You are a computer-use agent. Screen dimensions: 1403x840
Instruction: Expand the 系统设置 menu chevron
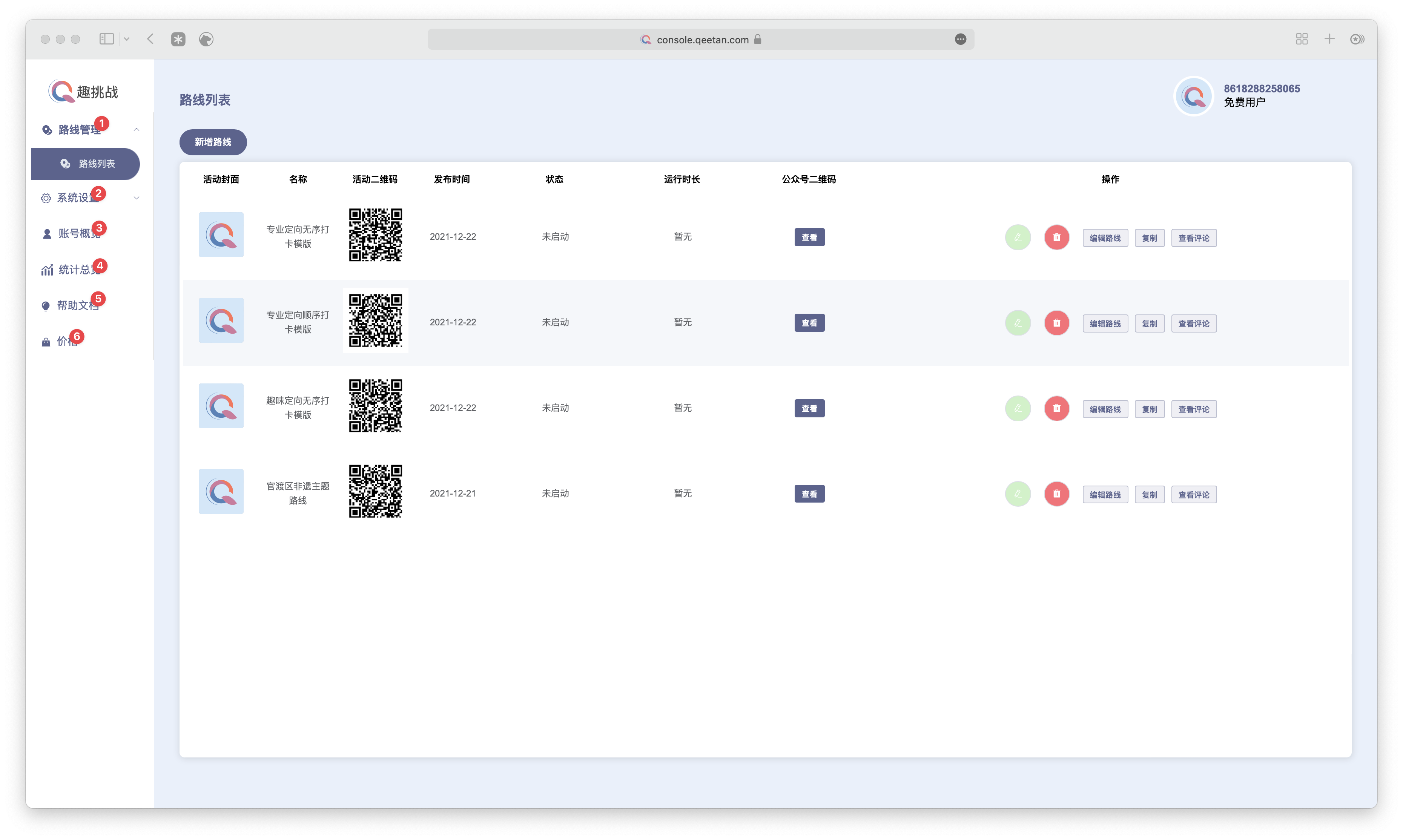click(x=137, y=198)
